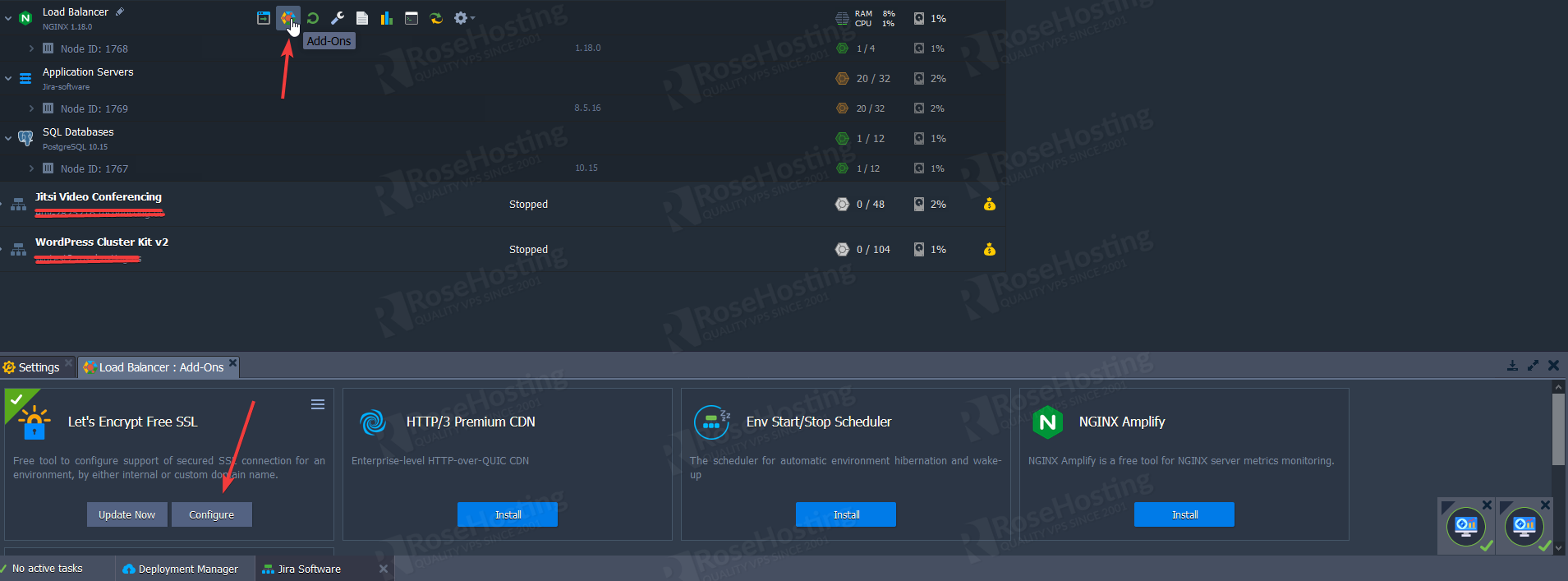The image size is (1568, 581).
Task: Click Configure for Let's Encrypt SSL
Action: pyautogui.click(x=212, y=514)
